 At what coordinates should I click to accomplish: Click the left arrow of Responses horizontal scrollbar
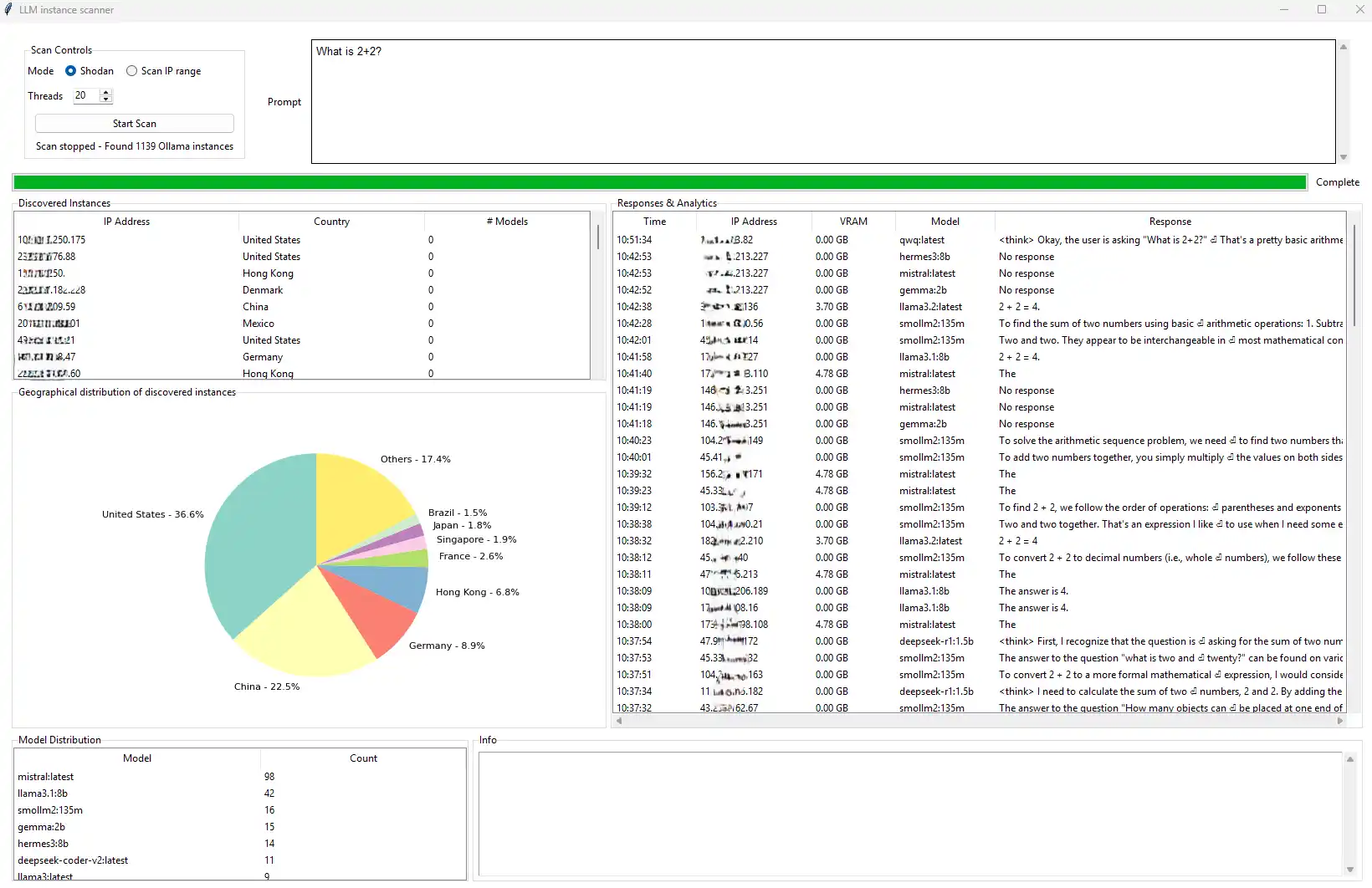click(x=620, y=720)
